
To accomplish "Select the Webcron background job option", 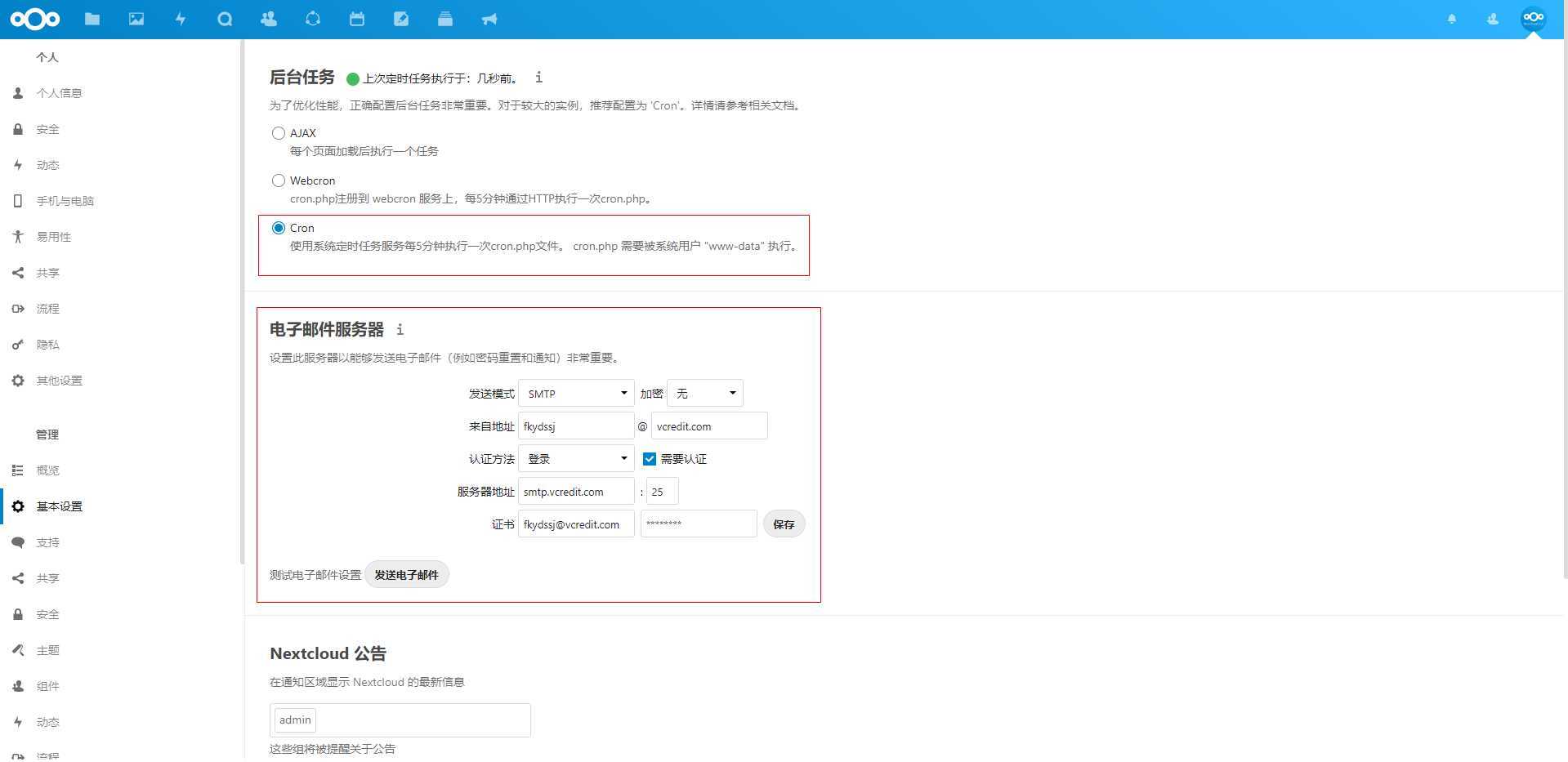I will point(279,180).
